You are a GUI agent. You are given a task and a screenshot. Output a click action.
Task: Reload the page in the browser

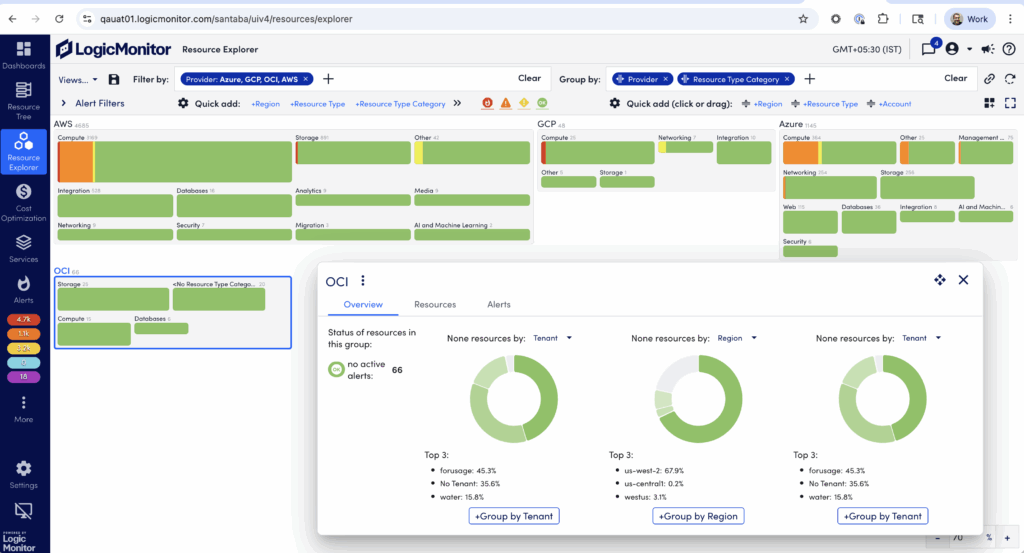point(59,19)
